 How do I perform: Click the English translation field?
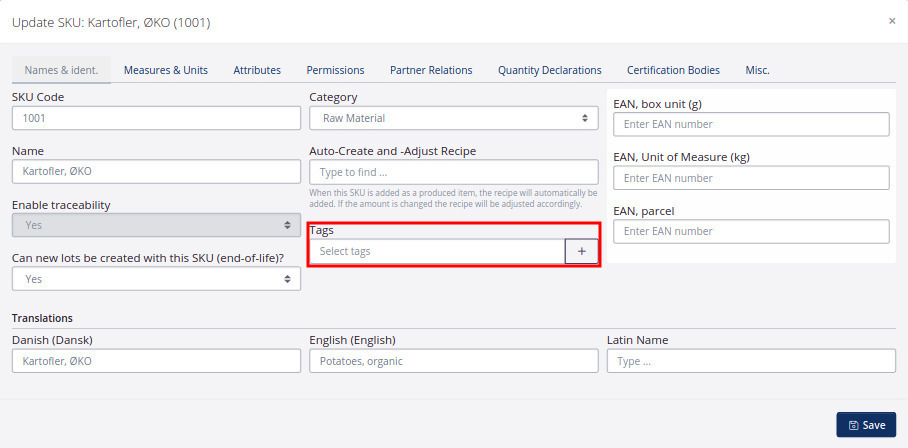[x=453, y=361]
